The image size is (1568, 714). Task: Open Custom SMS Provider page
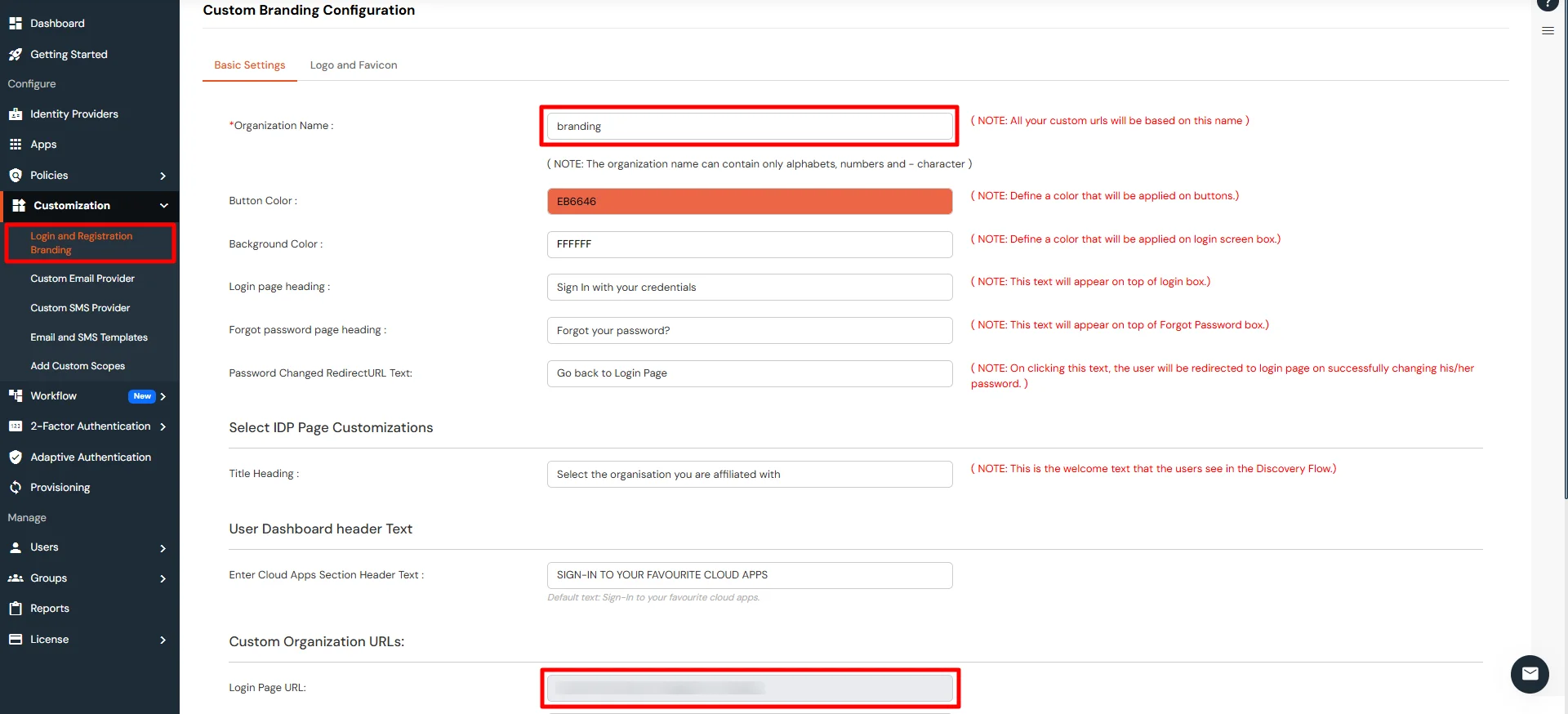click(x=80, y=308)
